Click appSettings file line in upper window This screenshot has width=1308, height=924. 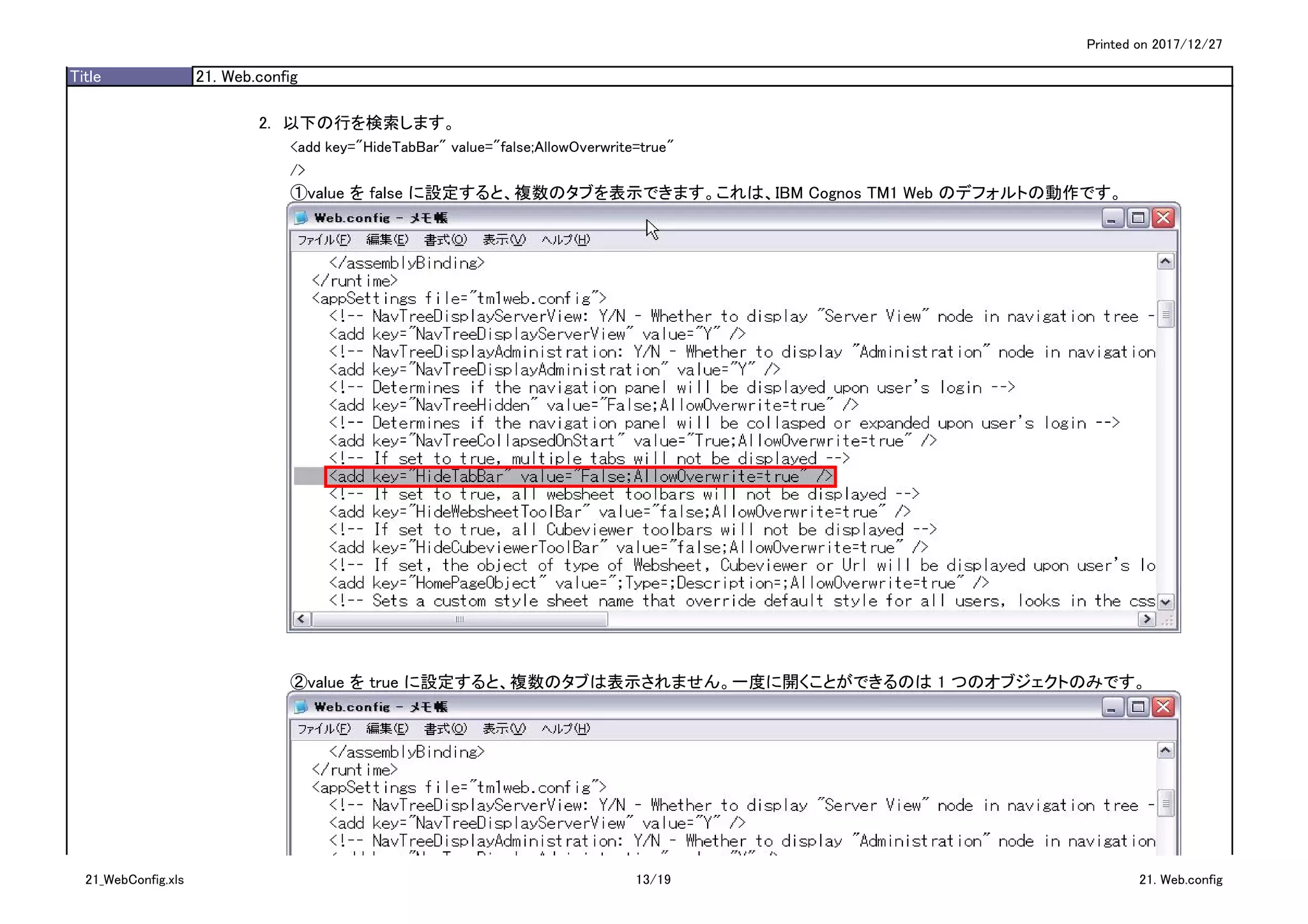459,298
